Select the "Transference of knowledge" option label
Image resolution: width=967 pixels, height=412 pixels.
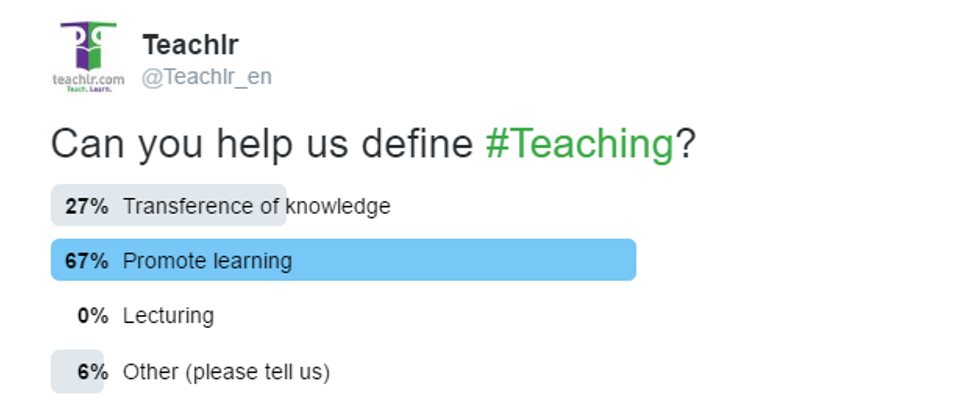pyautogui.click(x=256, y=206)
